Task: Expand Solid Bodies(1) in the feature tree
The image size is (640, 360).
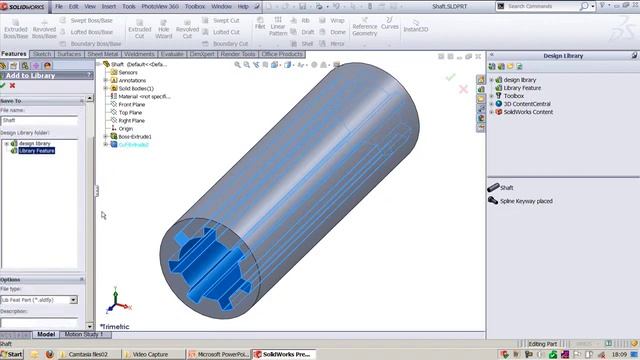Action: [x=106, y=88]
